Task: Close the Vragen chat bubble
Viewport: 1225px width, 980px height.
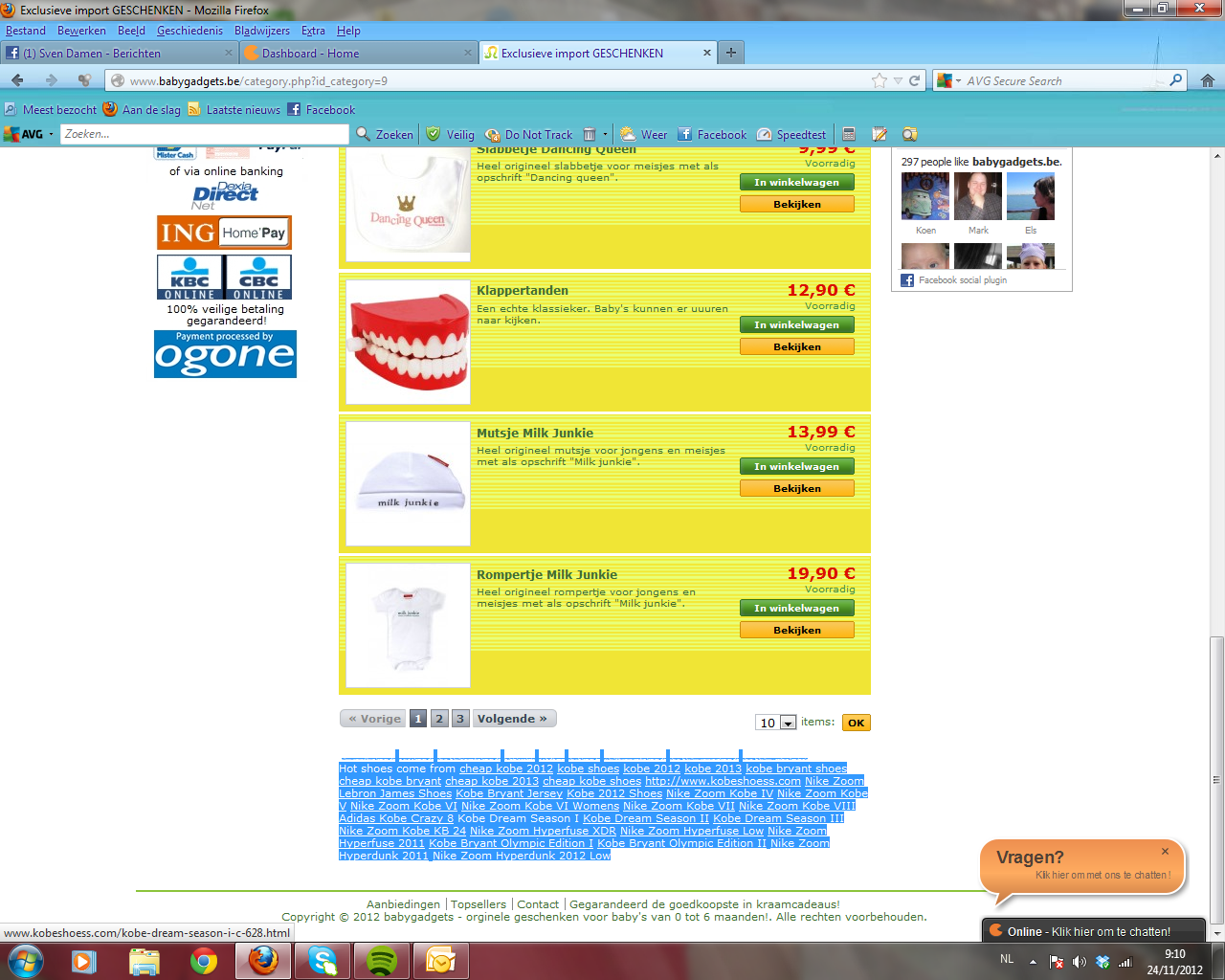Action: (x=1165, y=851)
